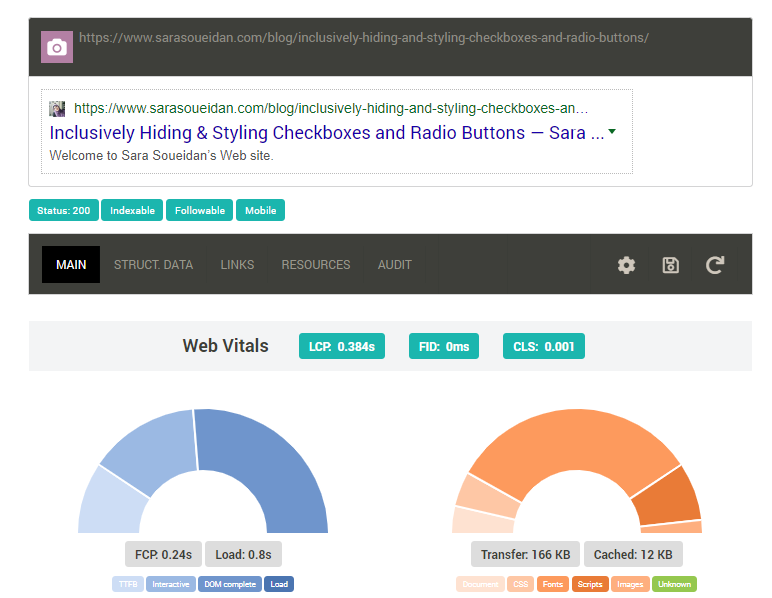This screenshot has height=598, width=772.
Task: Click the Load: 0.8s label
Action: 243,555
